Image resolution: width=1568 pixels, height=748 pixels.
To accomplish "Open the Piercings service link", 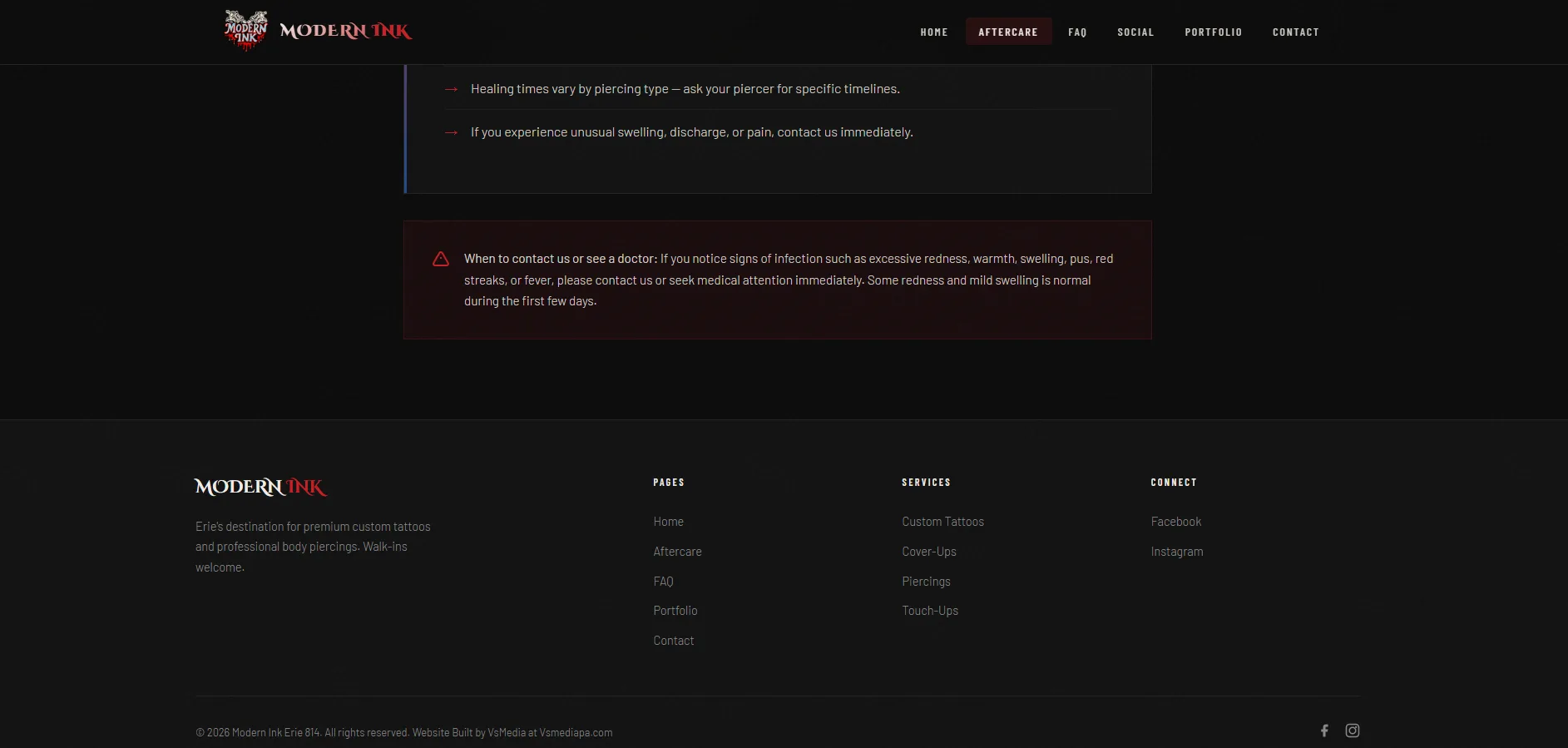I will 927,582.
